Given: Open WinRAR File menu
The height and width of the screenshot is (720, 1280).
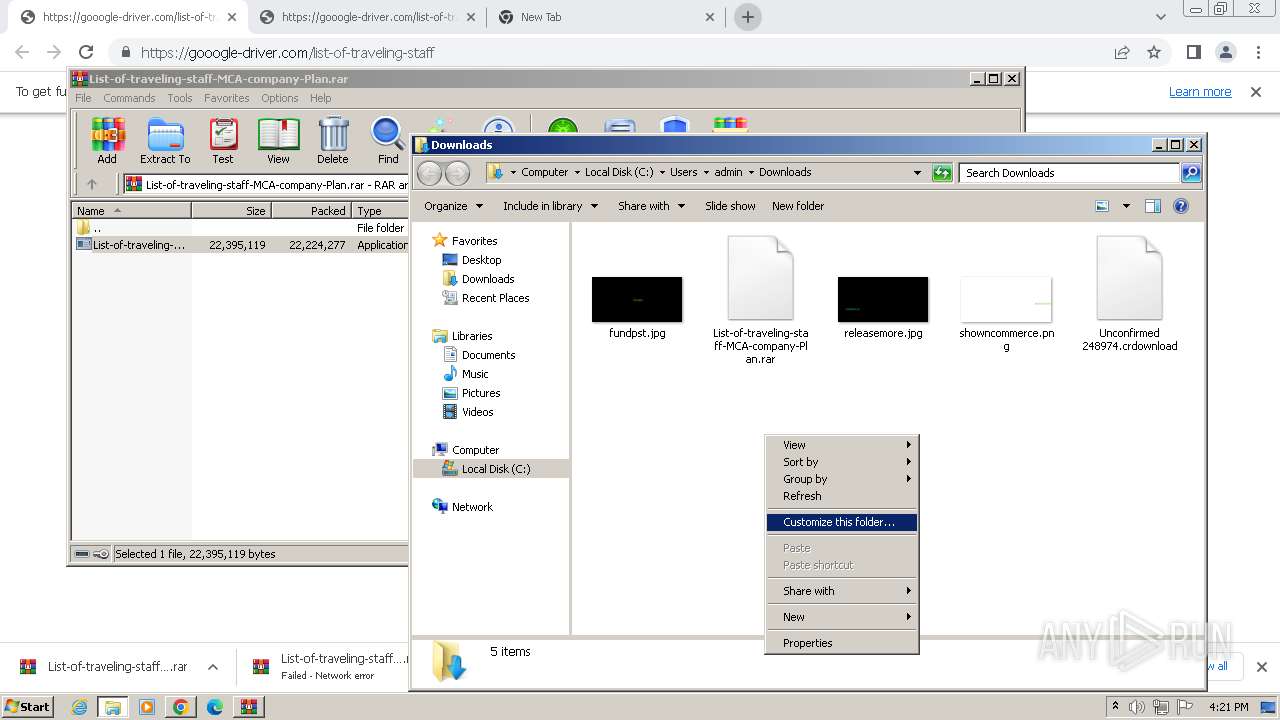Looking at the screenshot, I should [x=83, y=98].
